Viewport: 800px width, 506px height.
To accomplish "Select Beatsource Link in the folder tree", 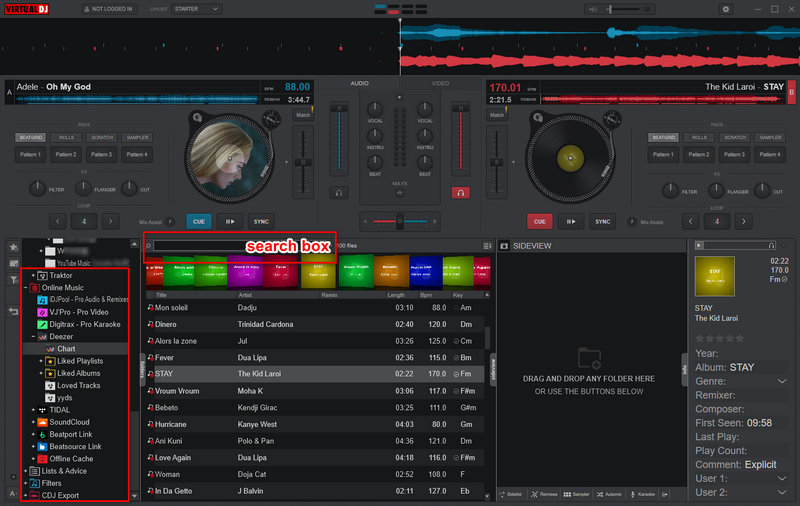I will (75, 447).
